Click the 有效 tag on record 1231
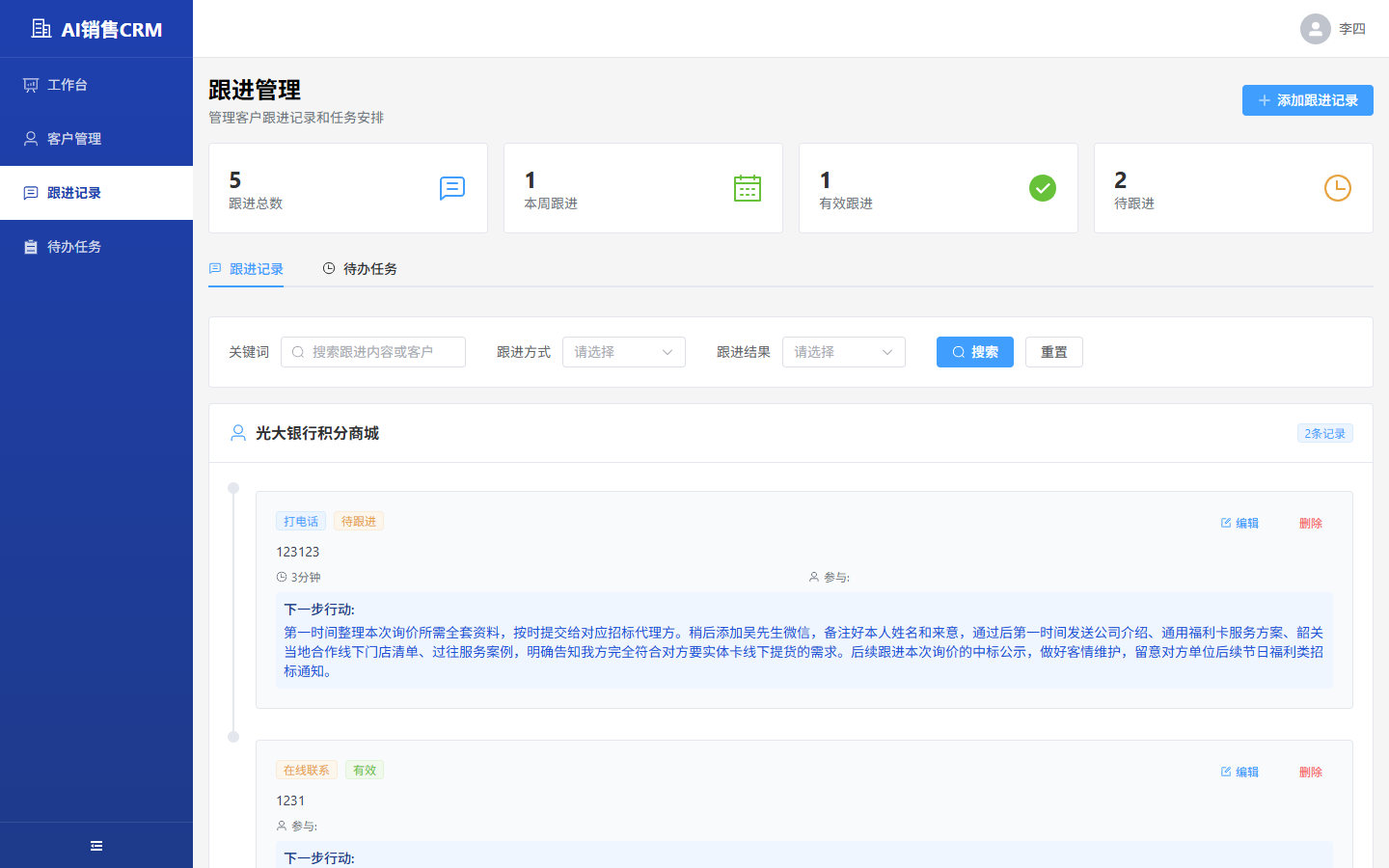1389x868 pixels. (x=365, y=770)
